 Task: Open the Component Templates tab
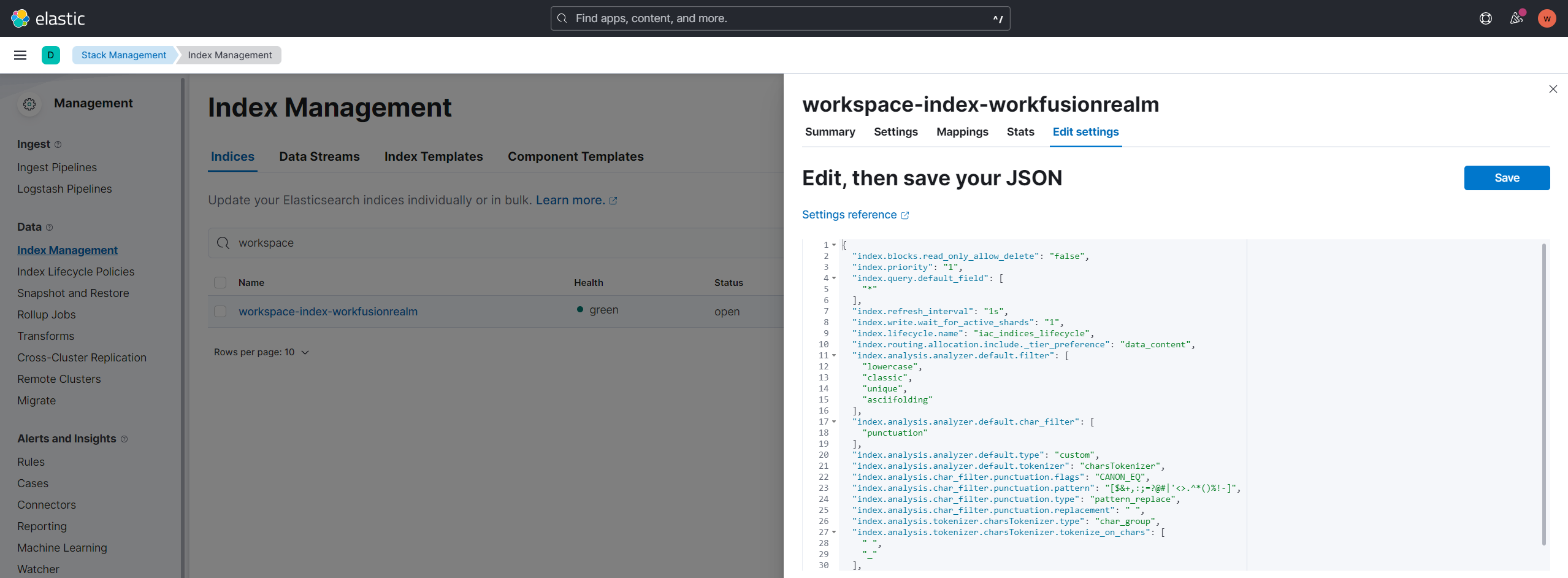575,156
